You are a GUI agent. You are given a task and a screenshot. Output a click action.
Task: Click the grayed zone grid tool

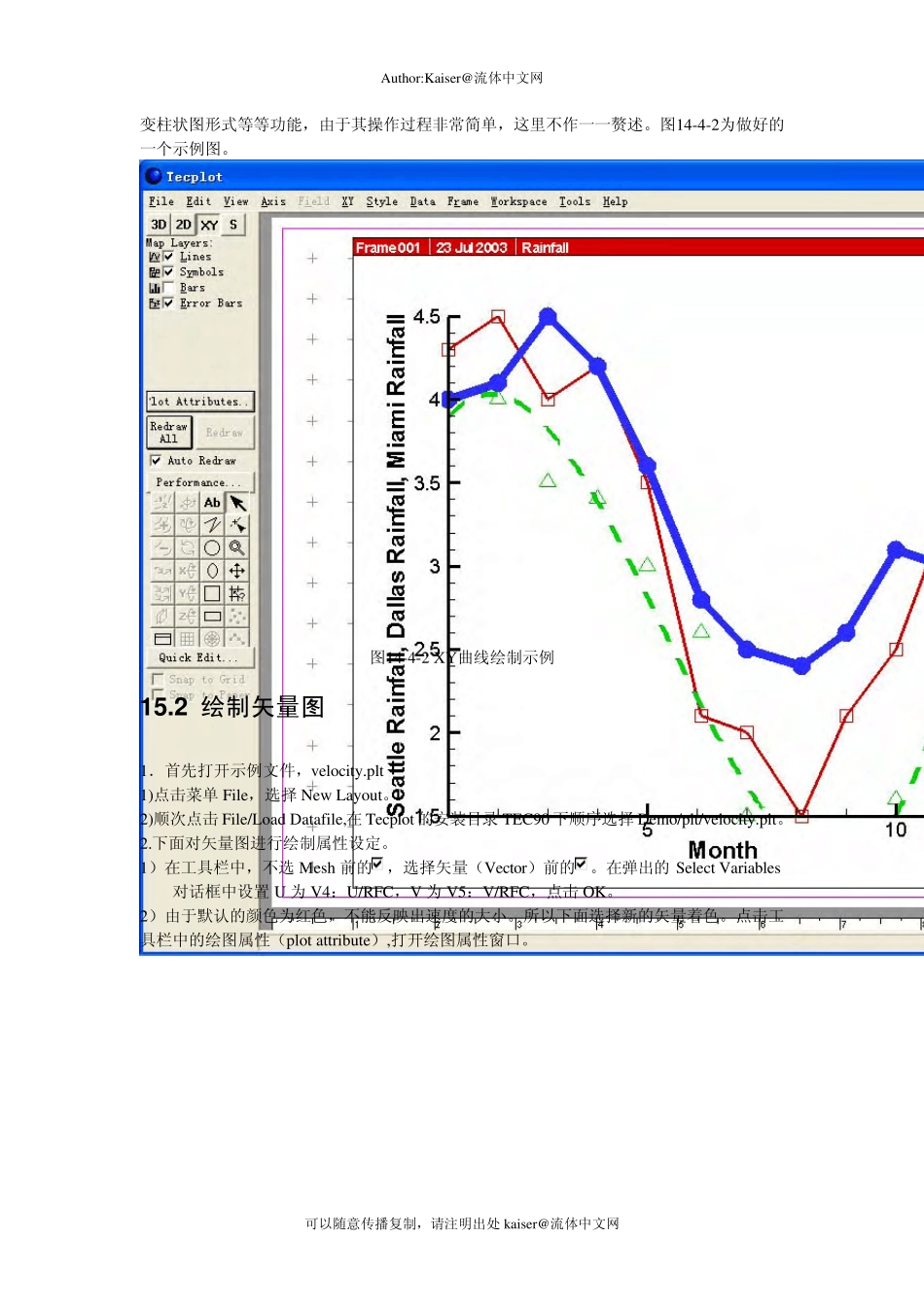188,639
